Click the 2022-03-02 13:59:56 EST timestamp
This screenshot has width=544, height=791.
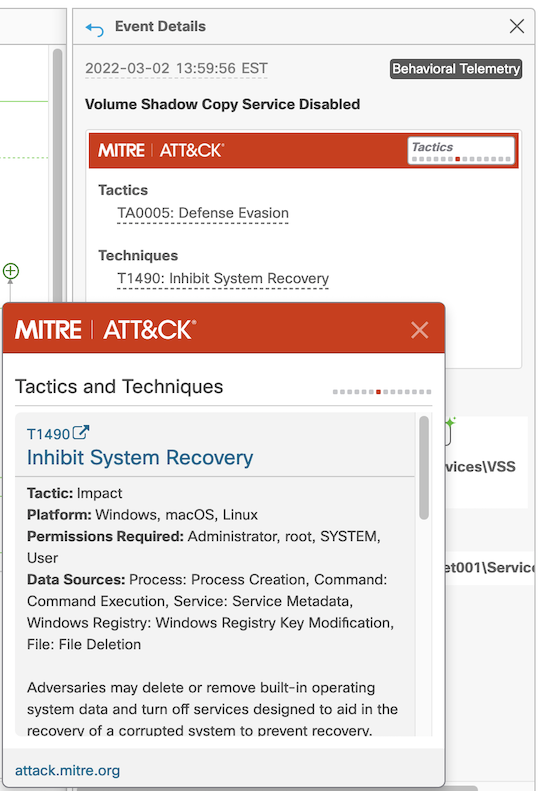coord(176,69)
